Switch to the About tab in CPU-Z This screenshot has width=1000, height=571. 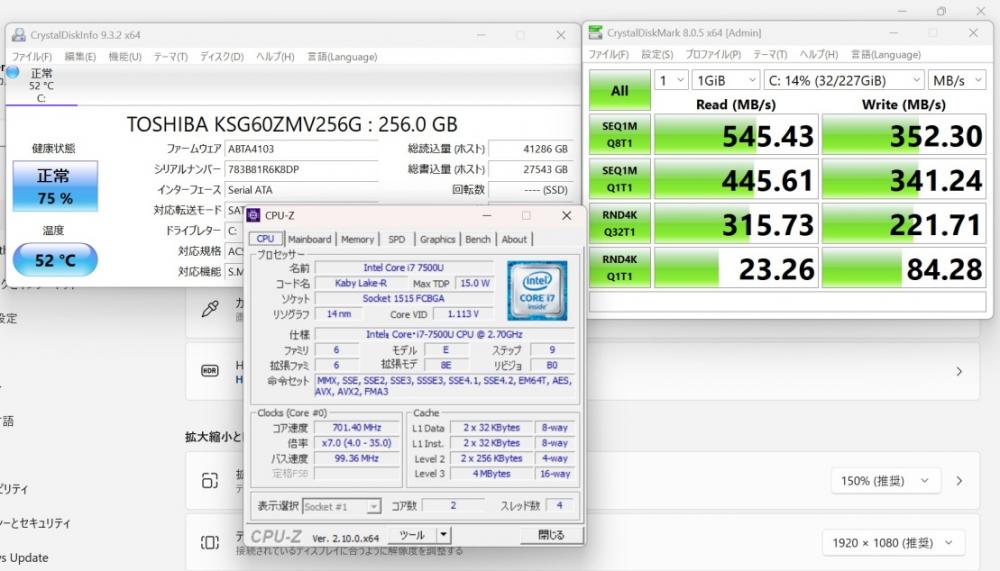point(514,239)
